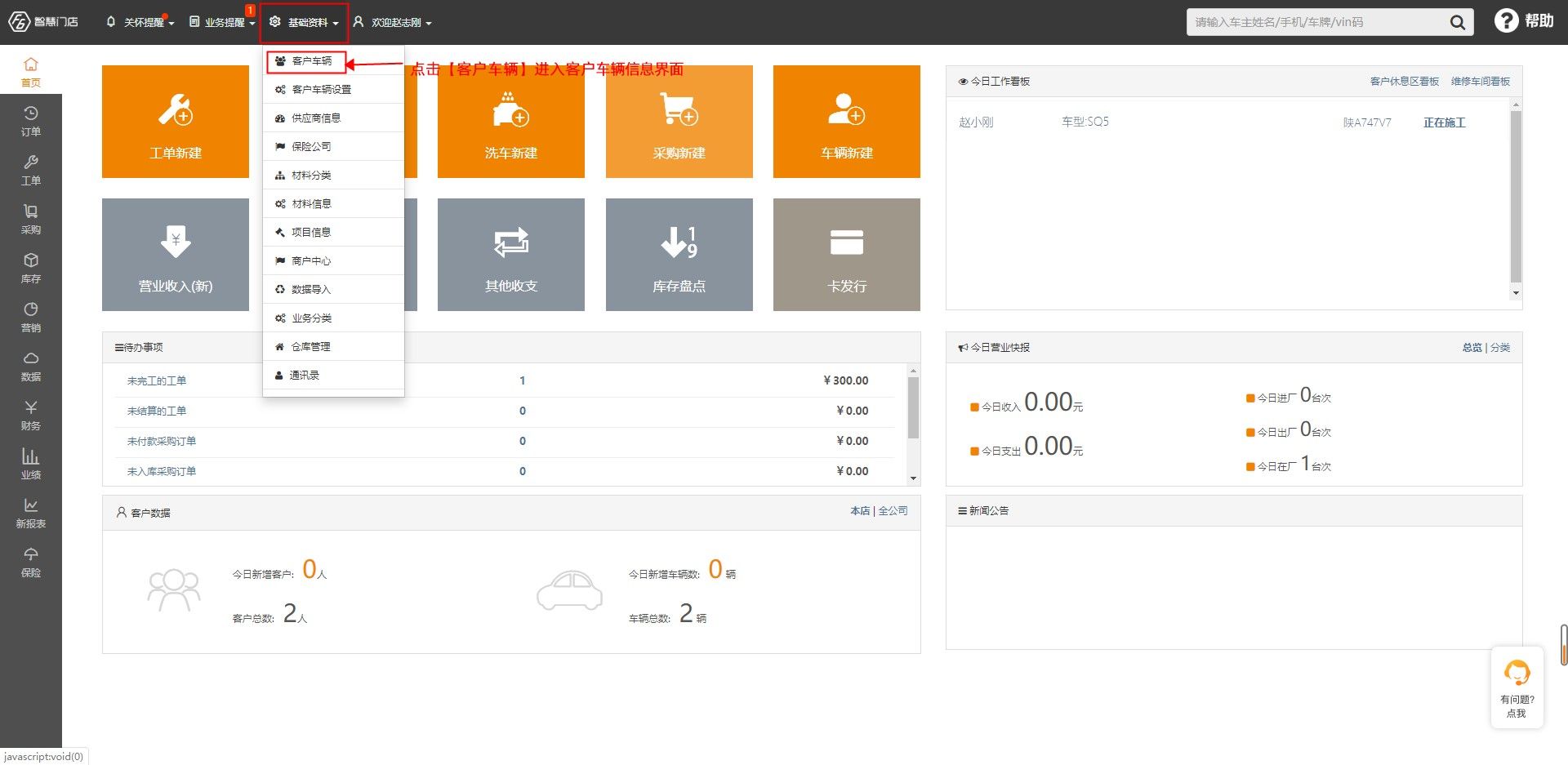This screenshot has height=765, width=1568.
Task: Click the 赵小刚 customer name
Action: [x=976, y=122]
